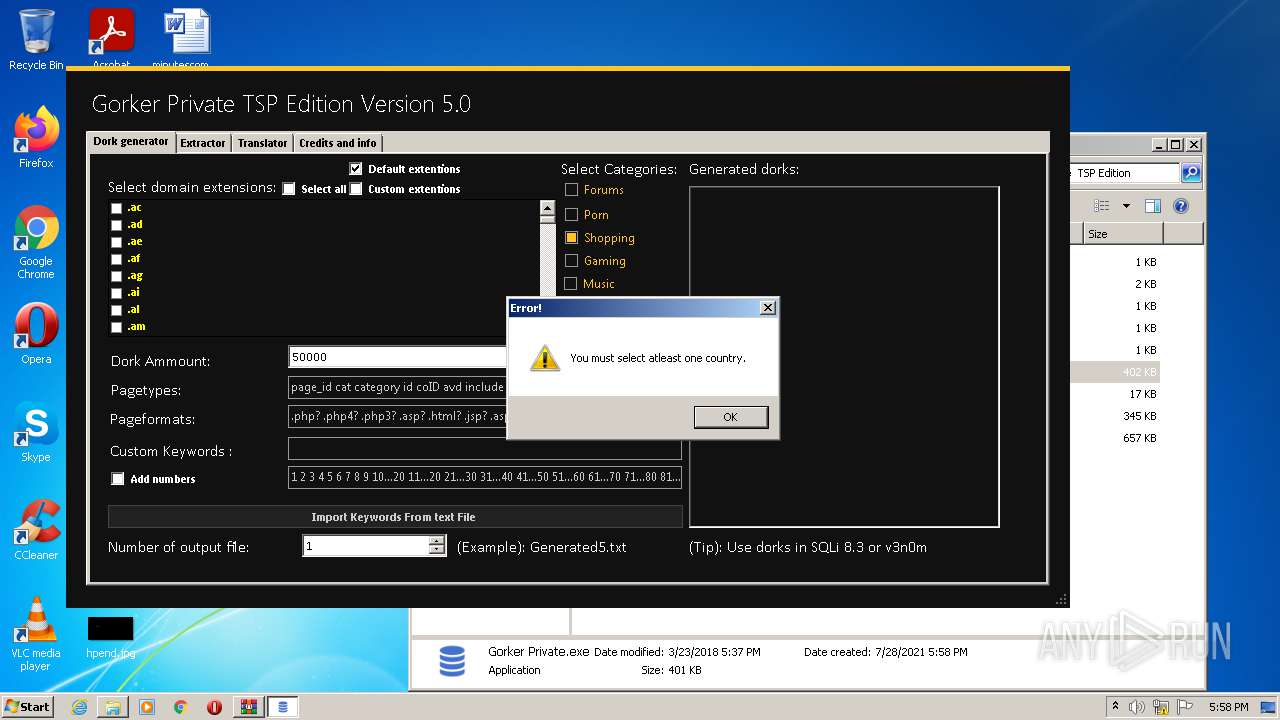Screen dimensions: 1280x720
Task: Open the Recycle Bin desktop icon
Action: click(36, 40)
